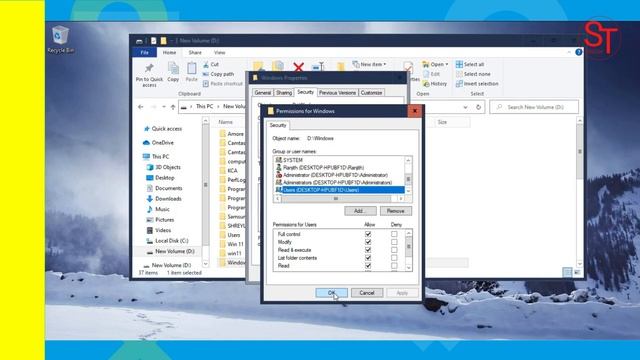The height and width of the screenshot is (360, 640).
Task: Toggle Allow checkbox for Modify
Action: [368, 242]
